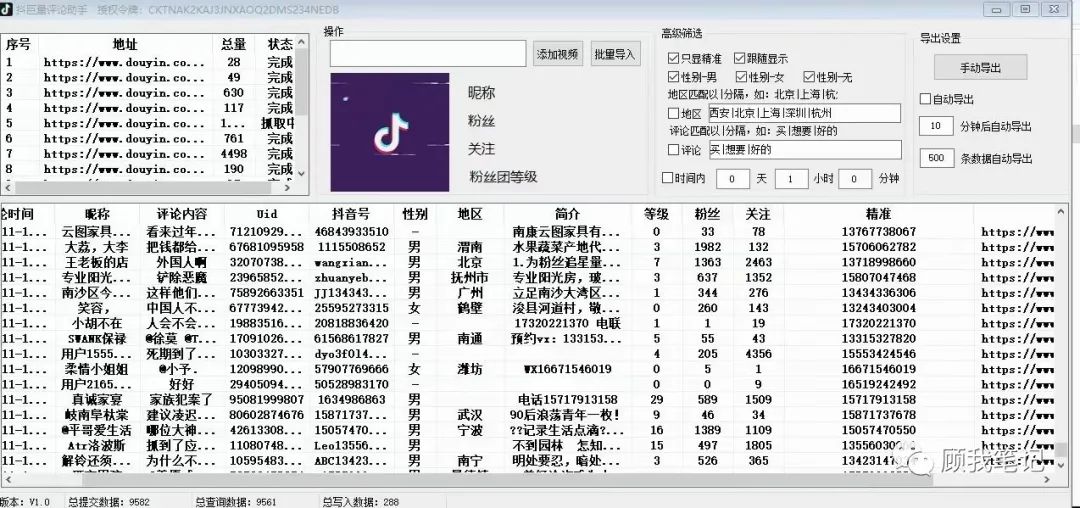Sort results by 精准 column header
Screen dimensions: 1080x508
(879, 214)
